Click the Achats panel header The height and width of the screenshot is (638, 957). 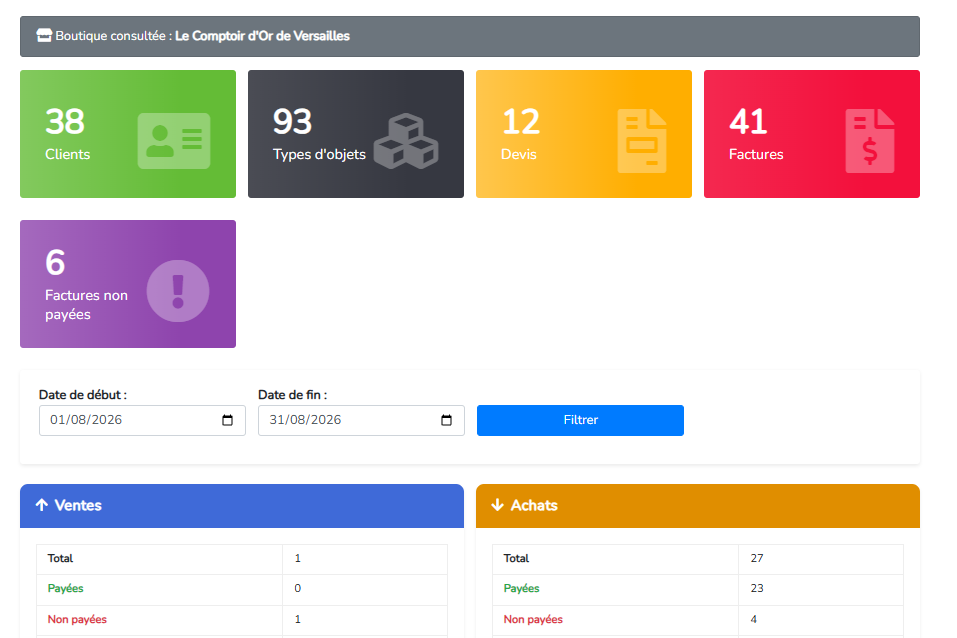pyautogui.click(x=698, y=506)
